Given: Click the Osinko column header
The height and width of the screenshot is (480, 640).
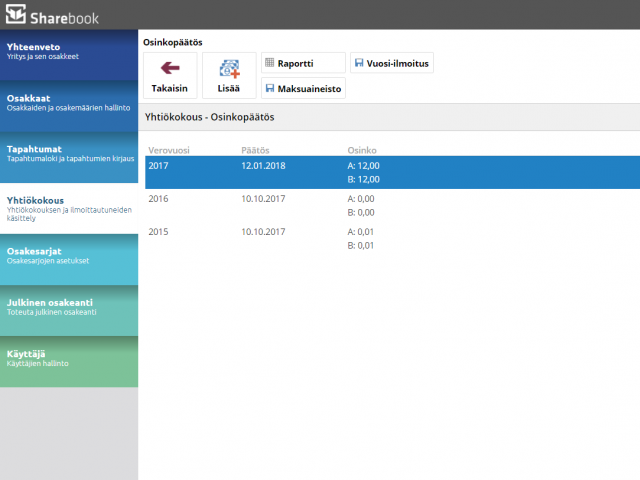Looking at the screenshot, I should click(x=362, y=150).
